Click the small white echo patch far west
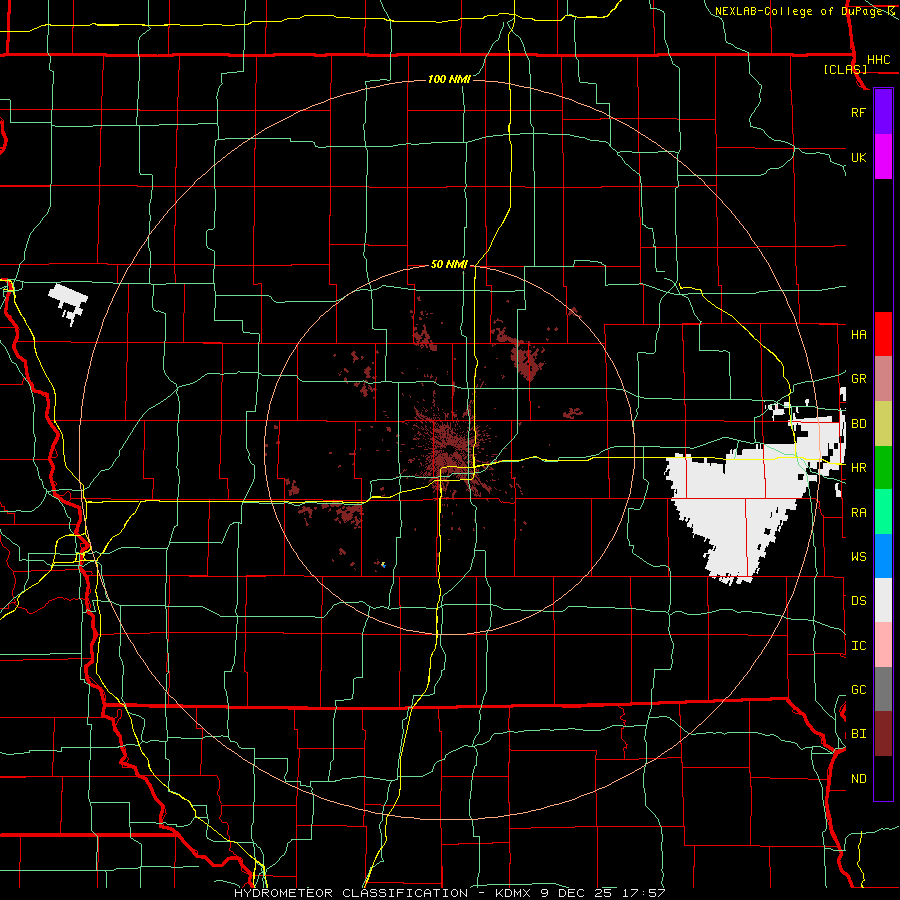This screenshot has height=900, width=900. (x=68, y=301)
